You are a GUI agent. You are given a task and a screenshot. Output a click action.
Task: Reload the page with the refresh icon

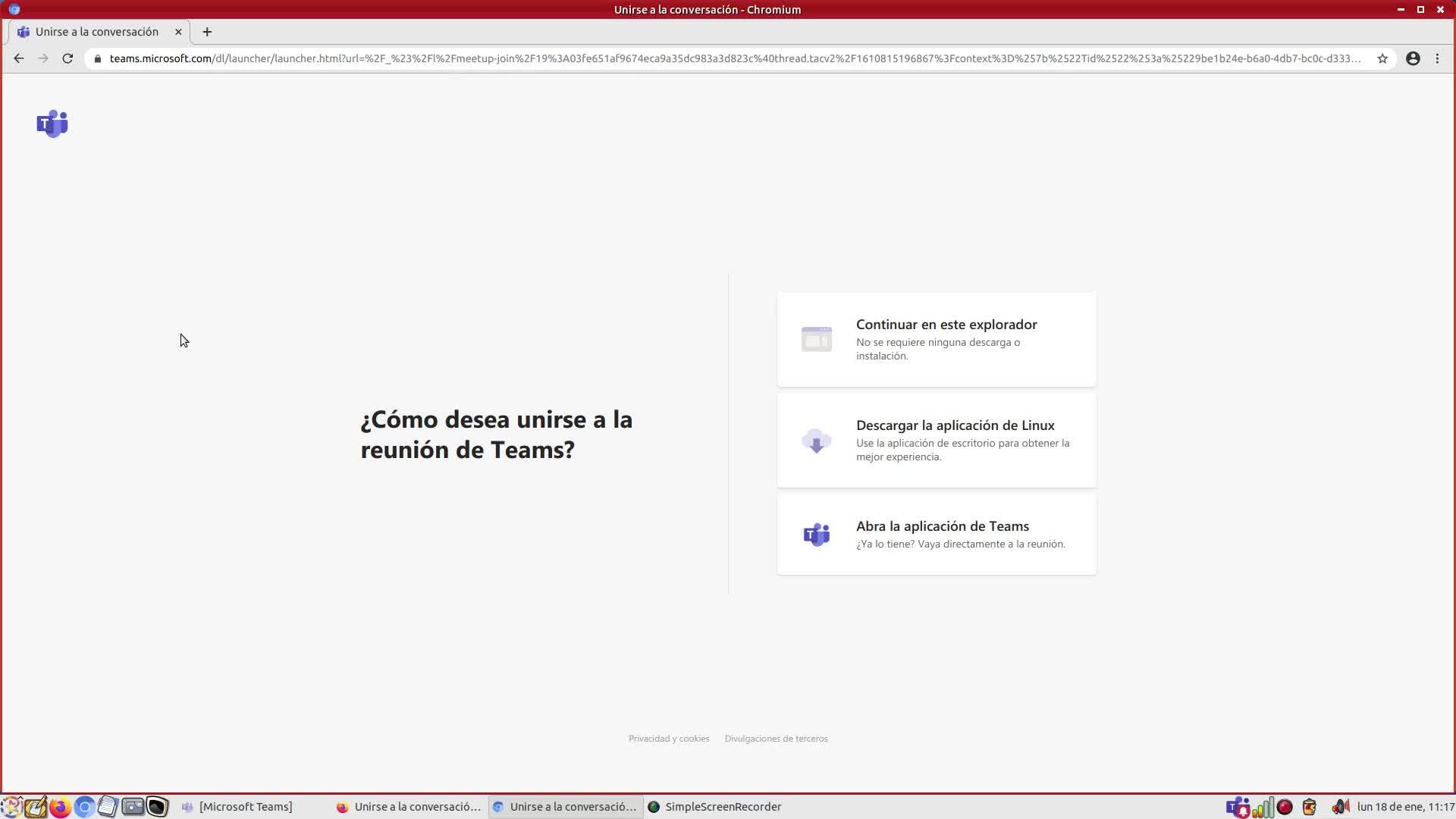(x=67, y=58)
